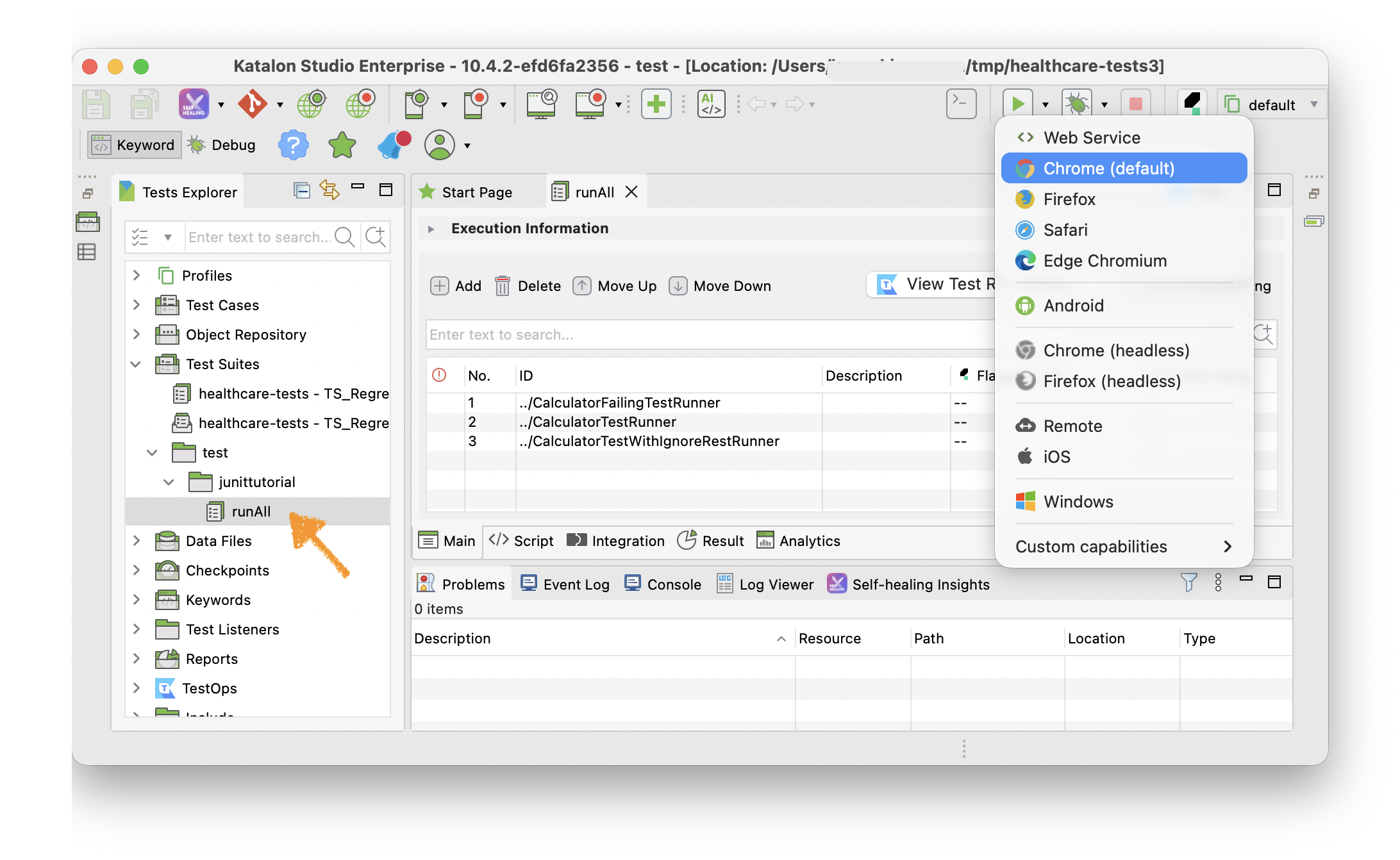Start the Record Windows monitor icon
Viewport: 1400px width, 860px height.
tap(590, 104)
